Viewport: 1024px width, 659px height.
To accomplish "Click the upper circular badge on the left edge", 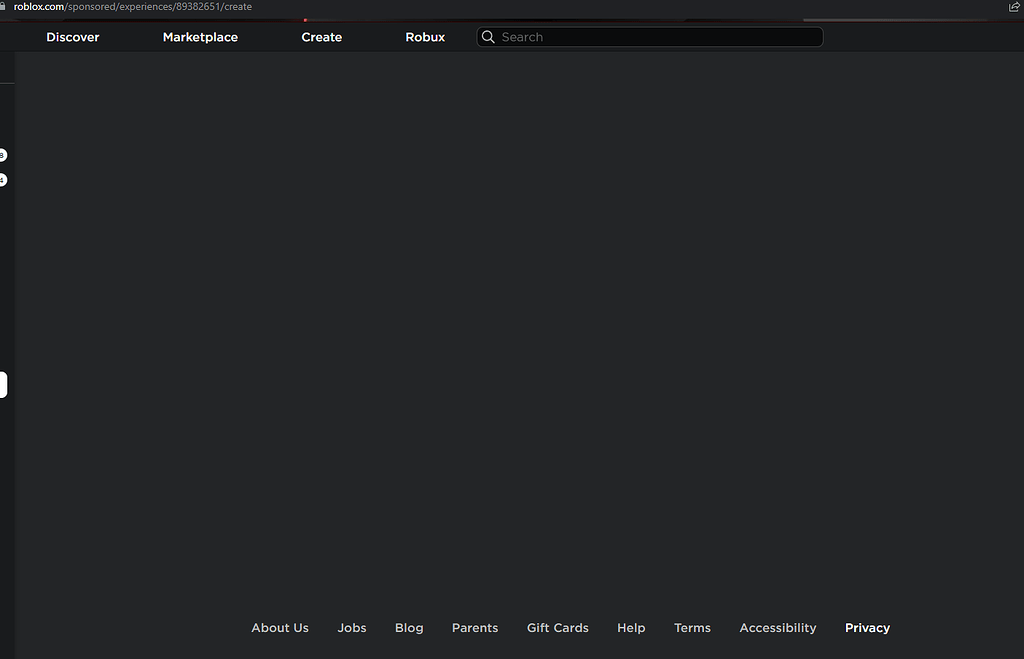I will pyautogui.click(x=3, y=154).
